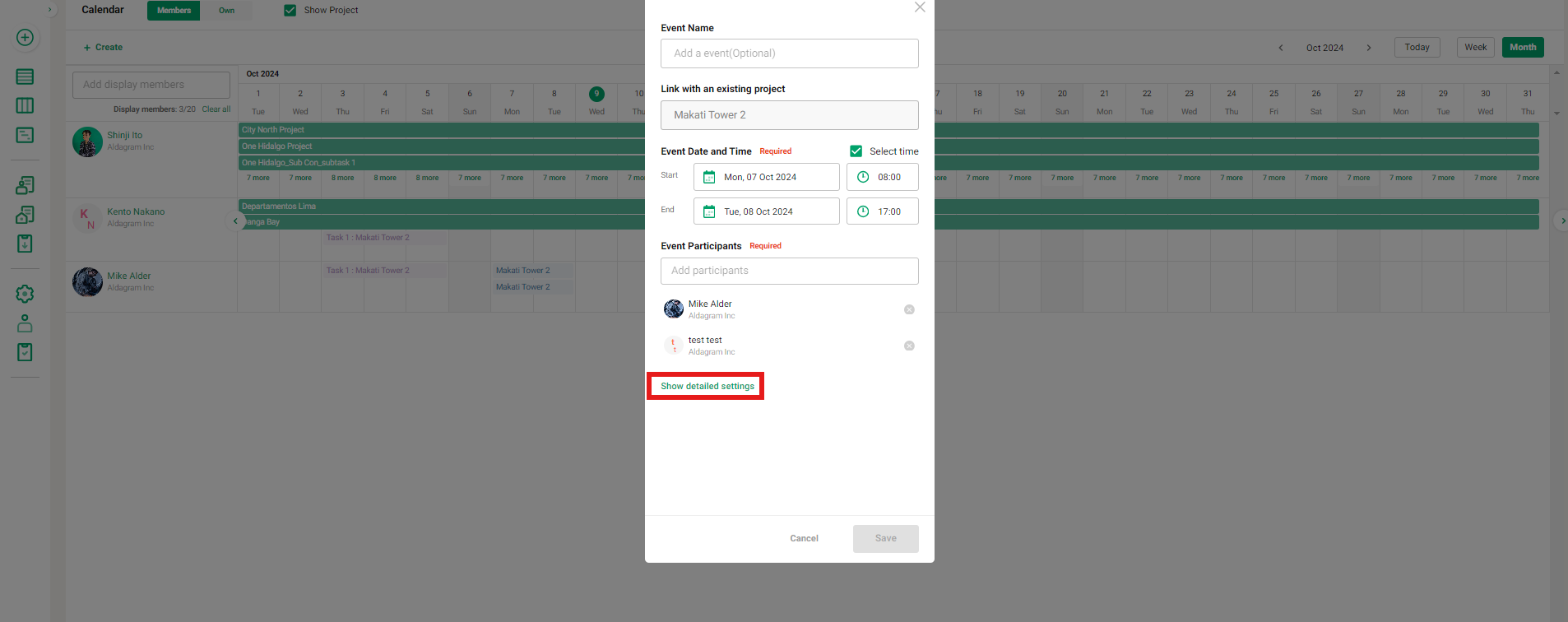Click the Today button
This screenshot has width=1568, height=622.
pos(1417,48)
